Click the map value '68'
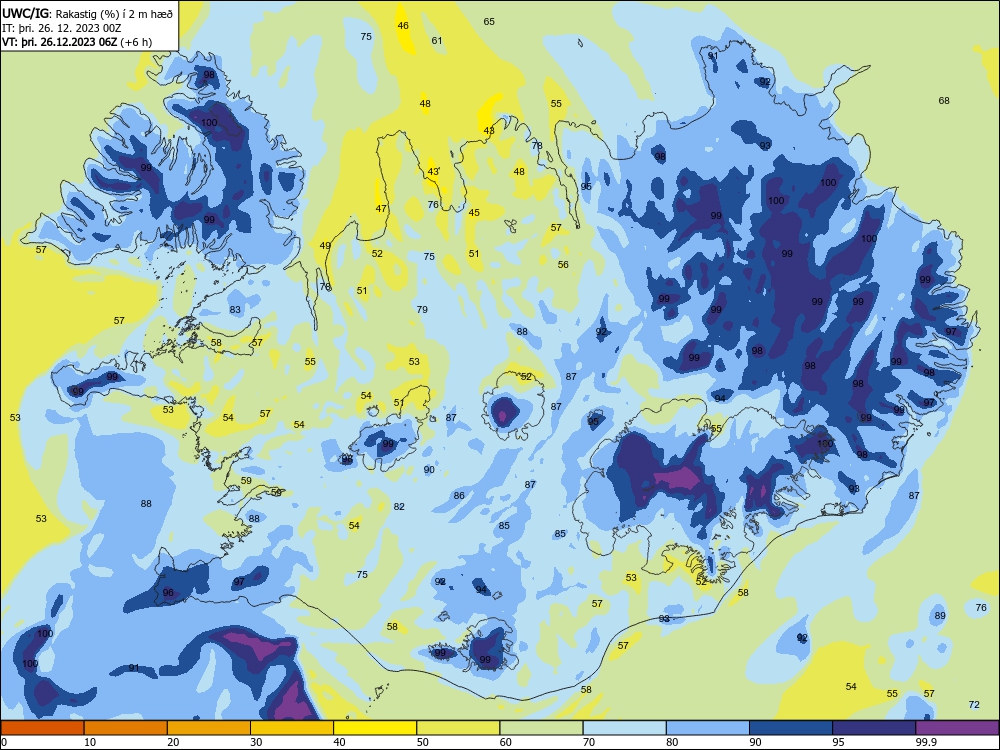Screen dimensions: 1000x750 click(x=944, y=100)
